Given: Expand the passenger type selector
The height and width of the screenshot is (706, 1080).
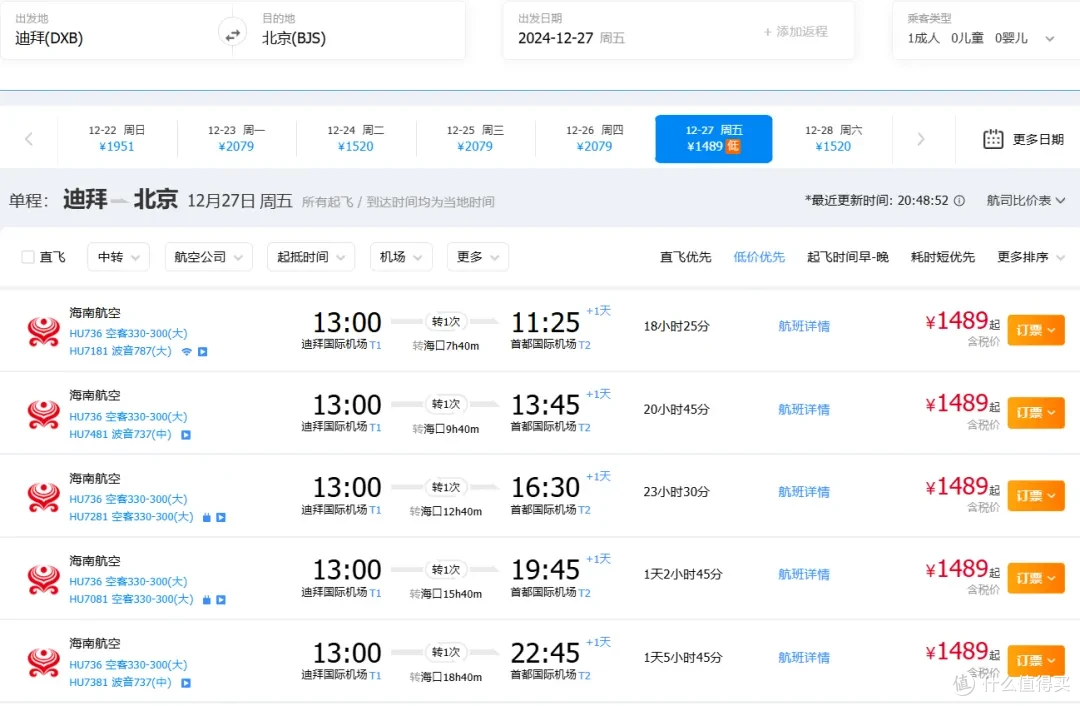Looking at the screenshot, I should point(1050,39).
